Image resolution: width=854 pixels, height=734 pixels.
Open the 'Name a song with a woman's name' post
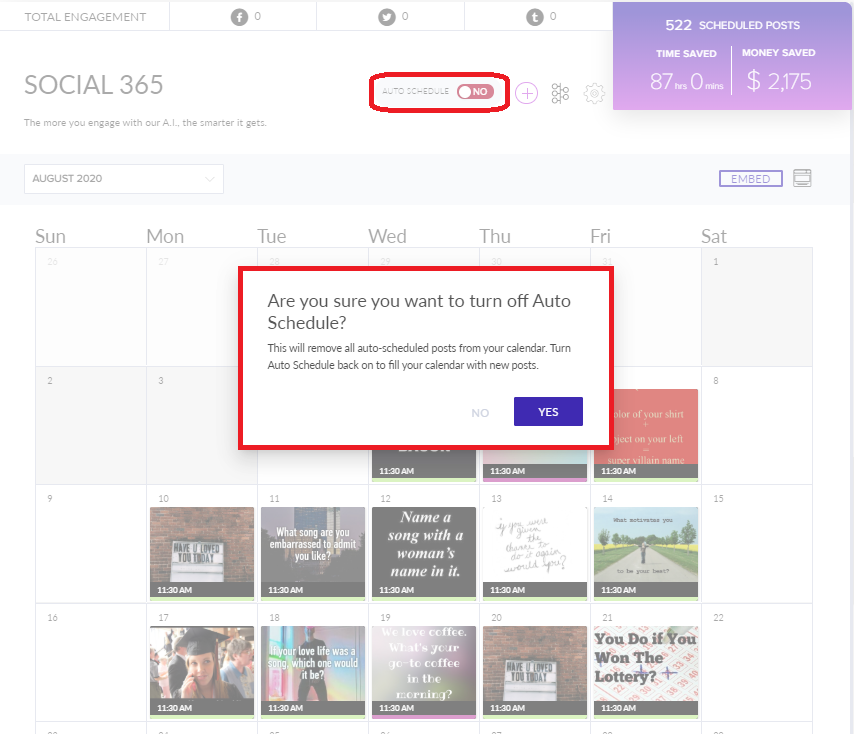(x=424, y=553)
